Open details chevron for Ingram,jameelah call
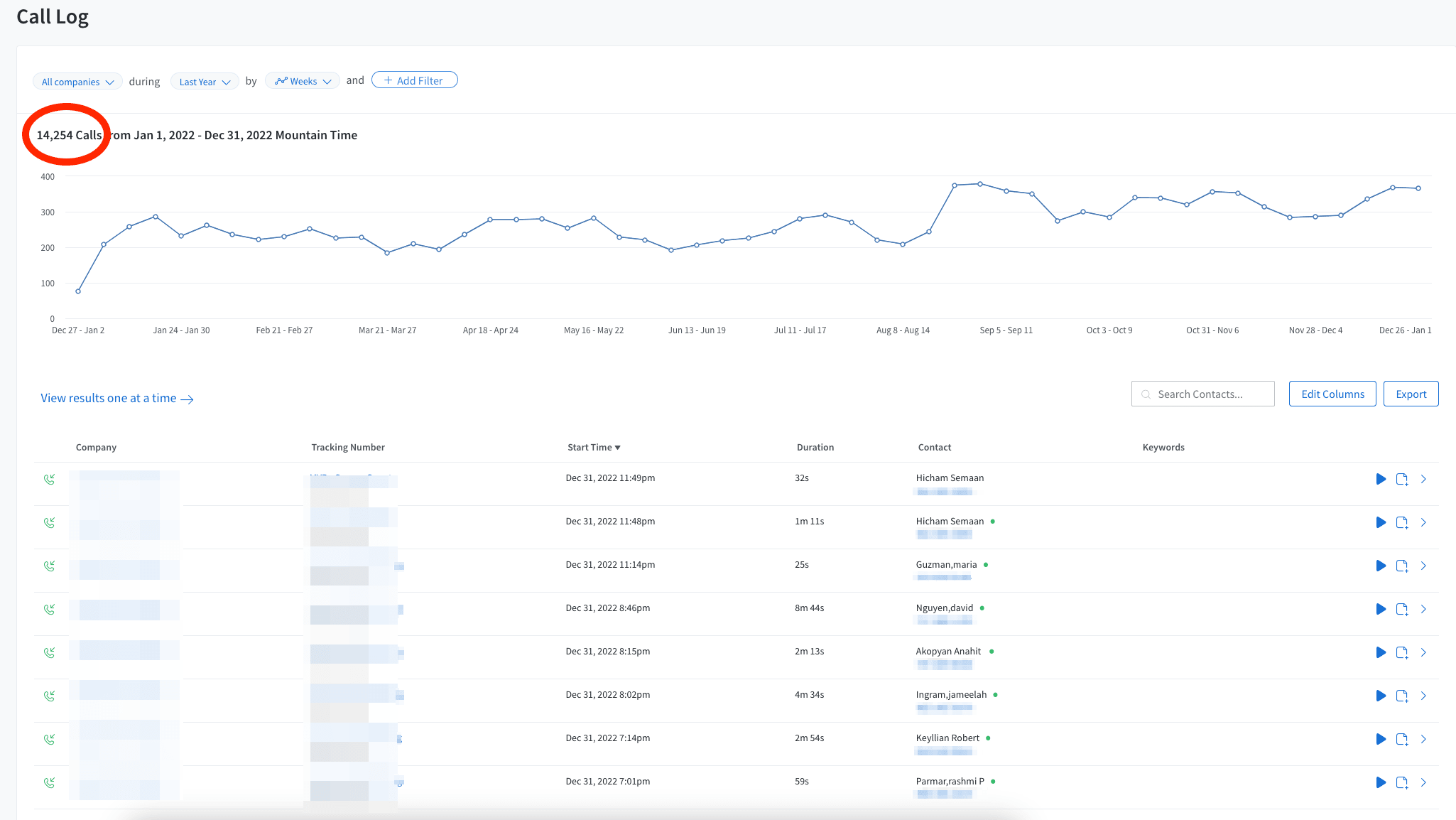Viewport: 1456px width, 820px height. coord(1423,696)
